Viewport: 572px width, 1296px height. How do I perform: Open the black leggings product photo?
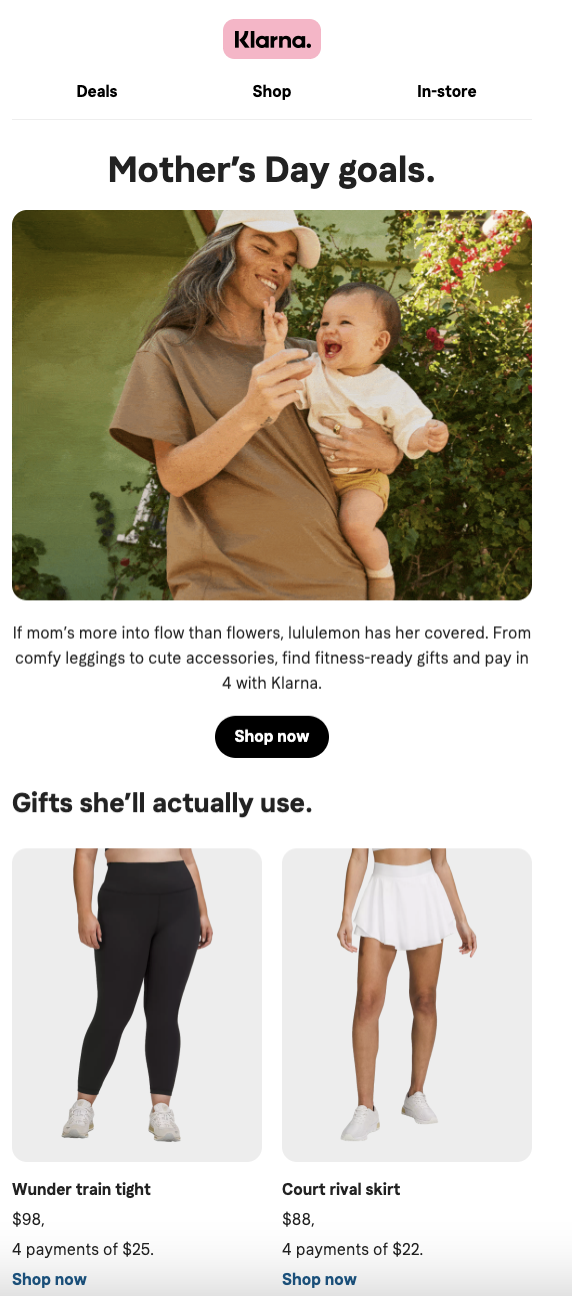click(x=137, y=1005)
